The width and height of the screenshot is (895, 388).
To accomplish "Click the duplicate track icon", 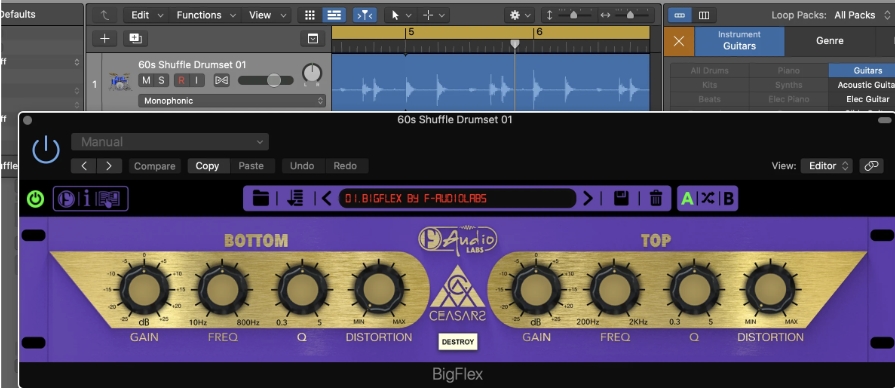I will coord(135,39).
